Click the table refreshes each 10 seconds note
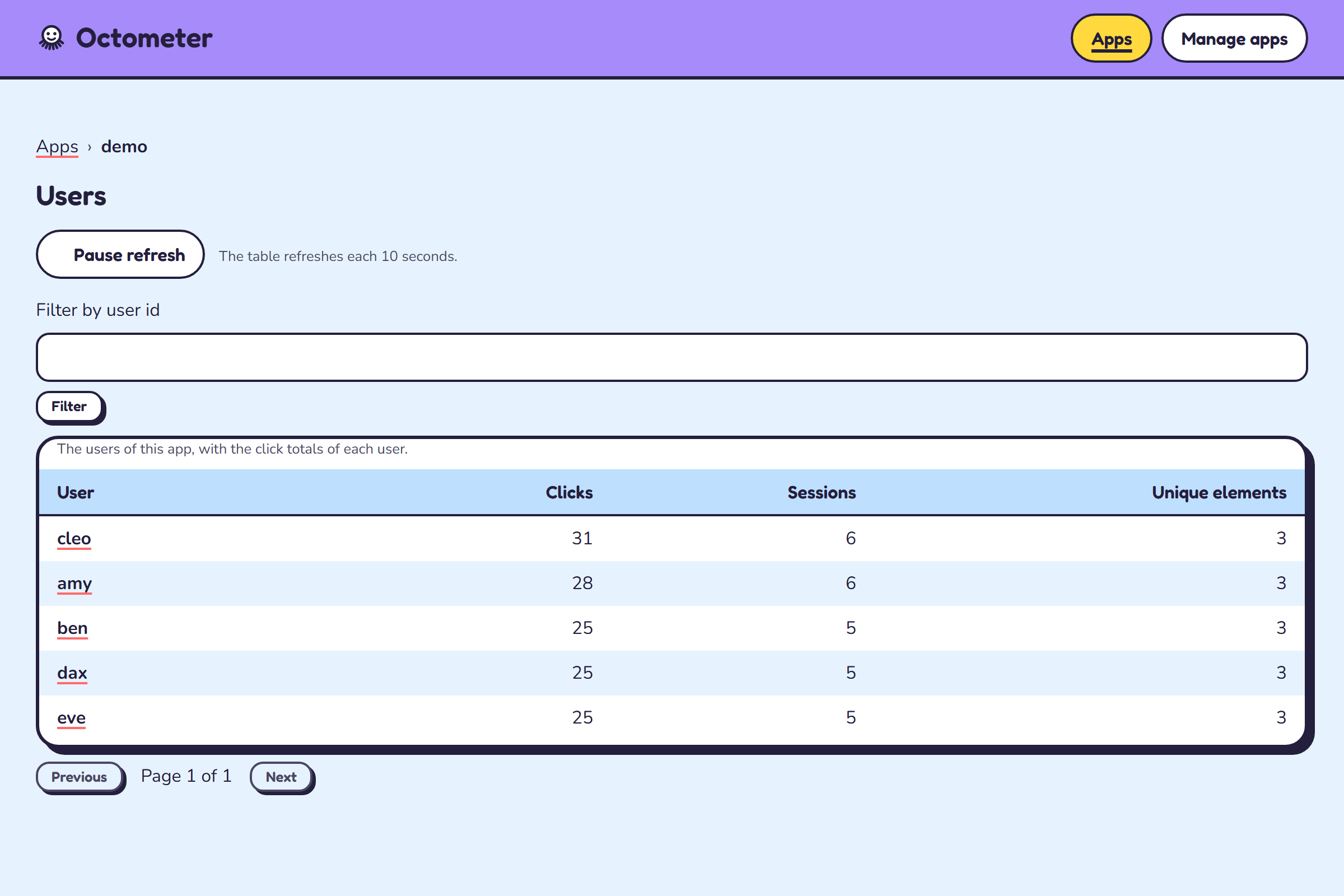 pos(338,256)
